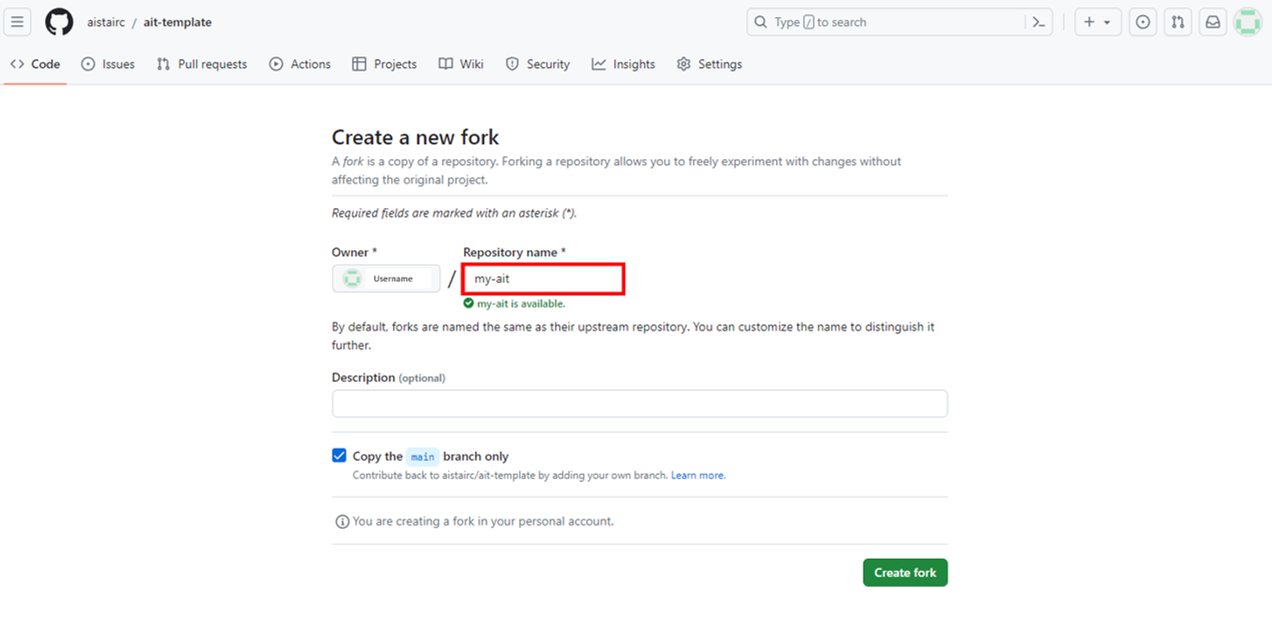Open the aistairc owner link
Viewport: 1272px width, 630px height.
click(104, 22)
